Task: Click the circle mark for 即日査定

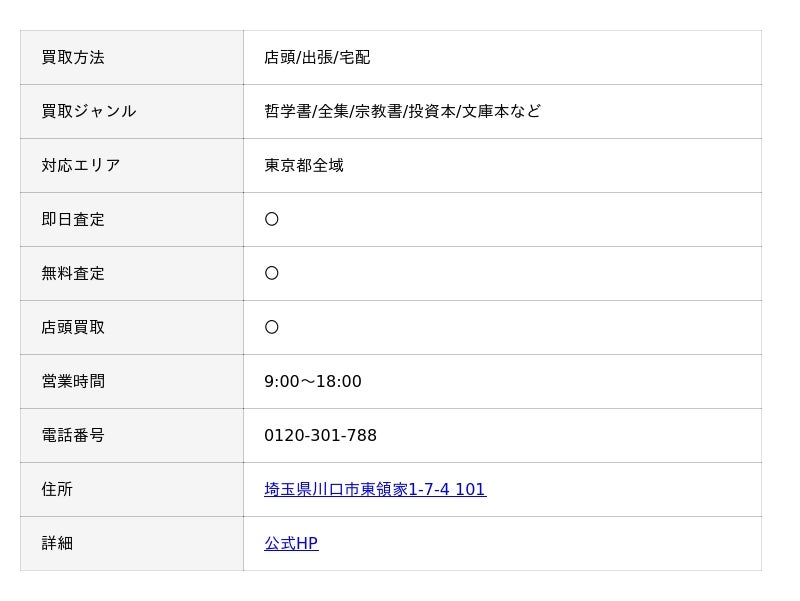Action: (272, 220)
